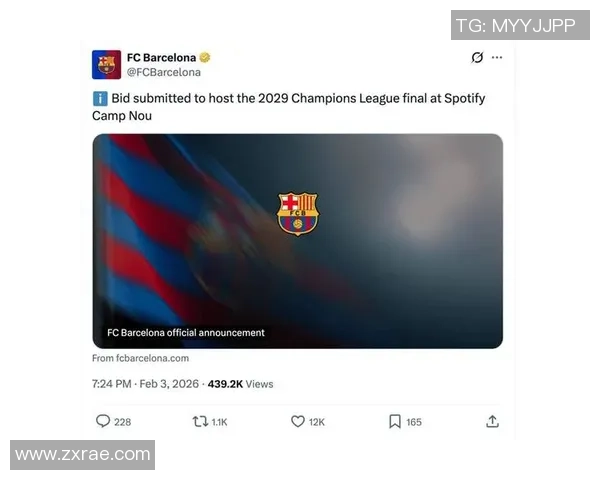
Task: Click the blue info emoji in tweet
Action: coord(100,99)
